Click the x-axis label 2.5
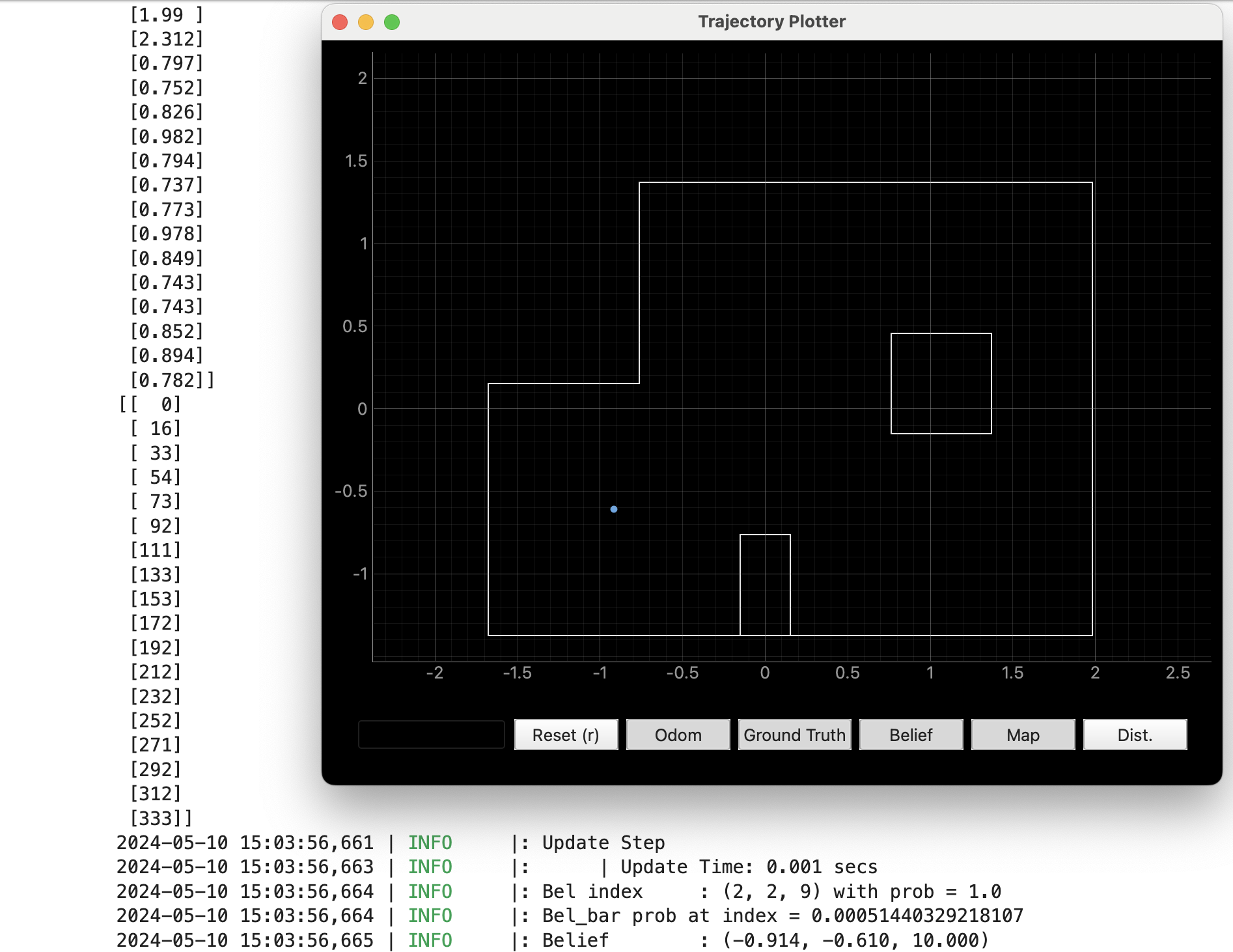Screen dimensions: 1233x952 [x=1178, y=673]
